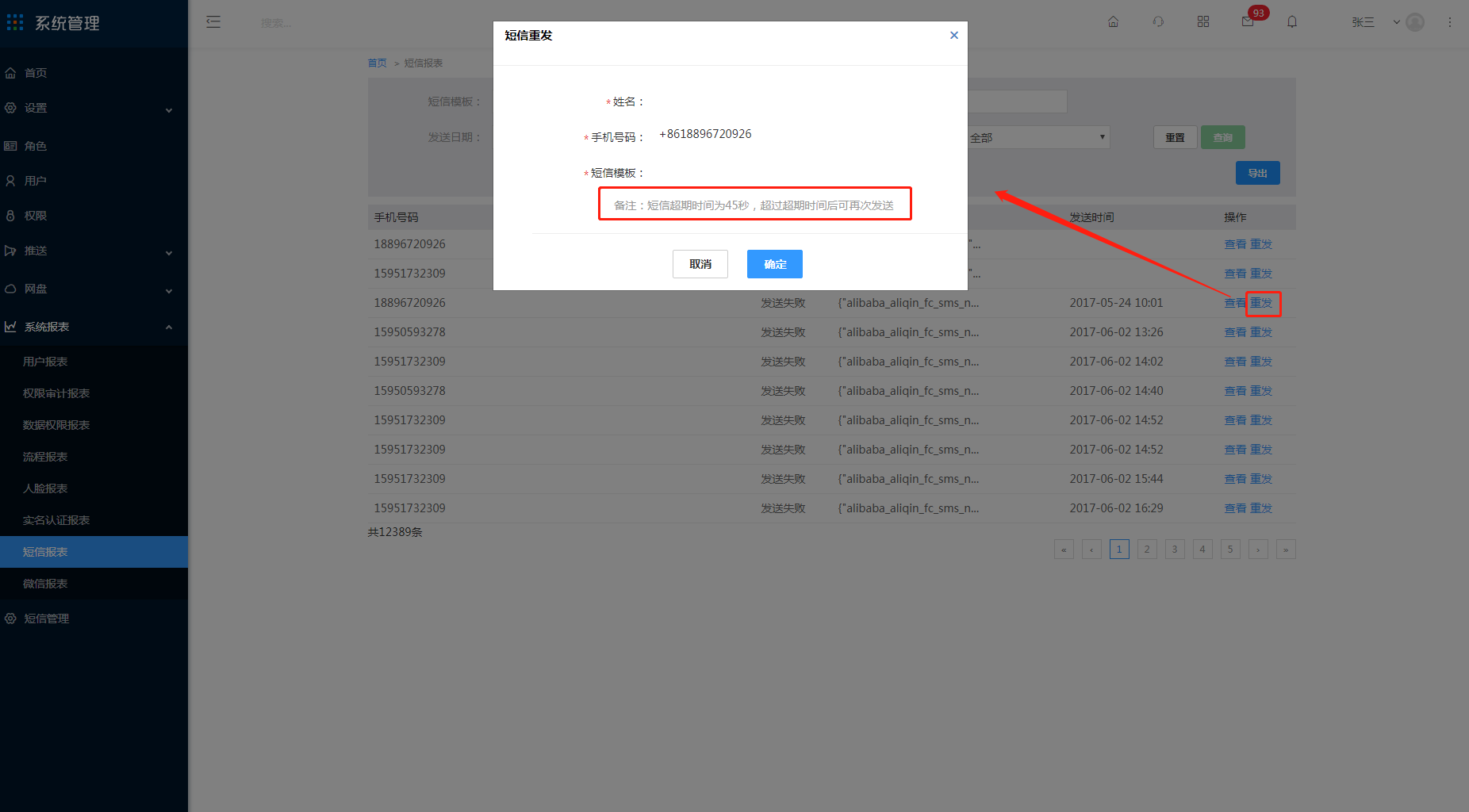
Task: Select page 5 in pagination
Action: (x=1230, y=549)
